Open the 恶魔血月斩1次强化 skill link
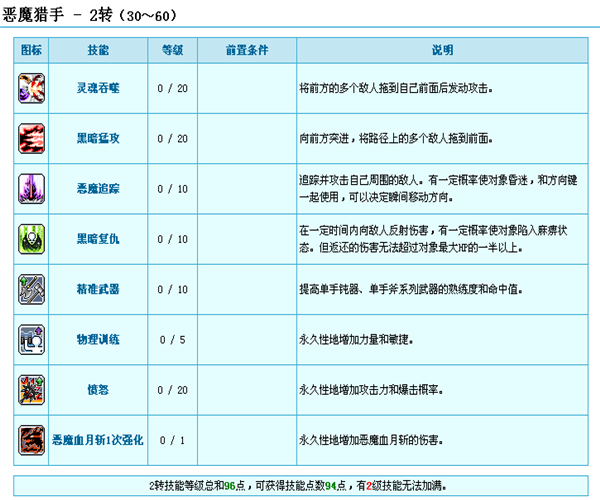The height and width of the screenshot is (500, 600). tap(98, 440)
